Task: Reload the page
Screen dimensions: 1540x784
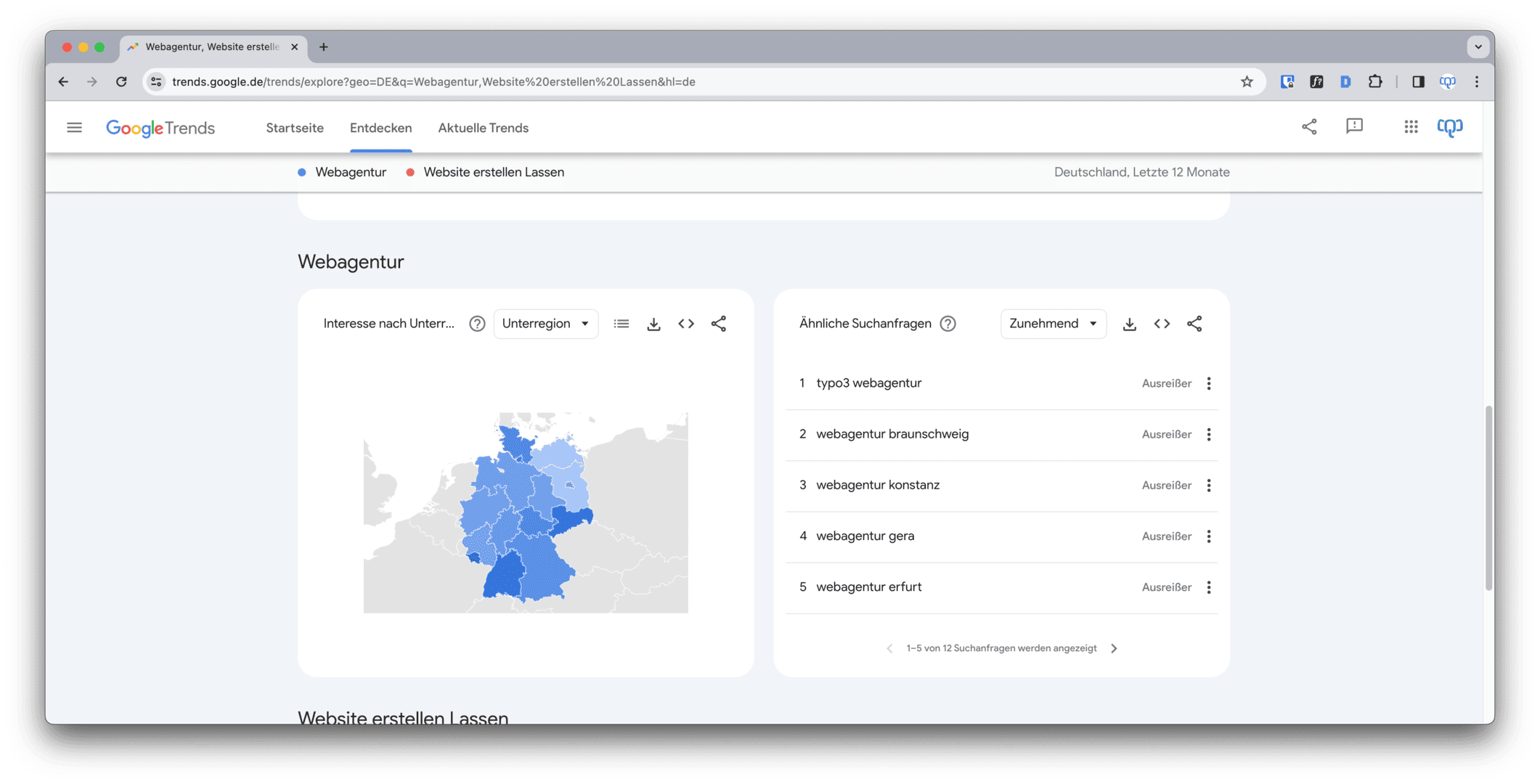Action: coord(121,81)
